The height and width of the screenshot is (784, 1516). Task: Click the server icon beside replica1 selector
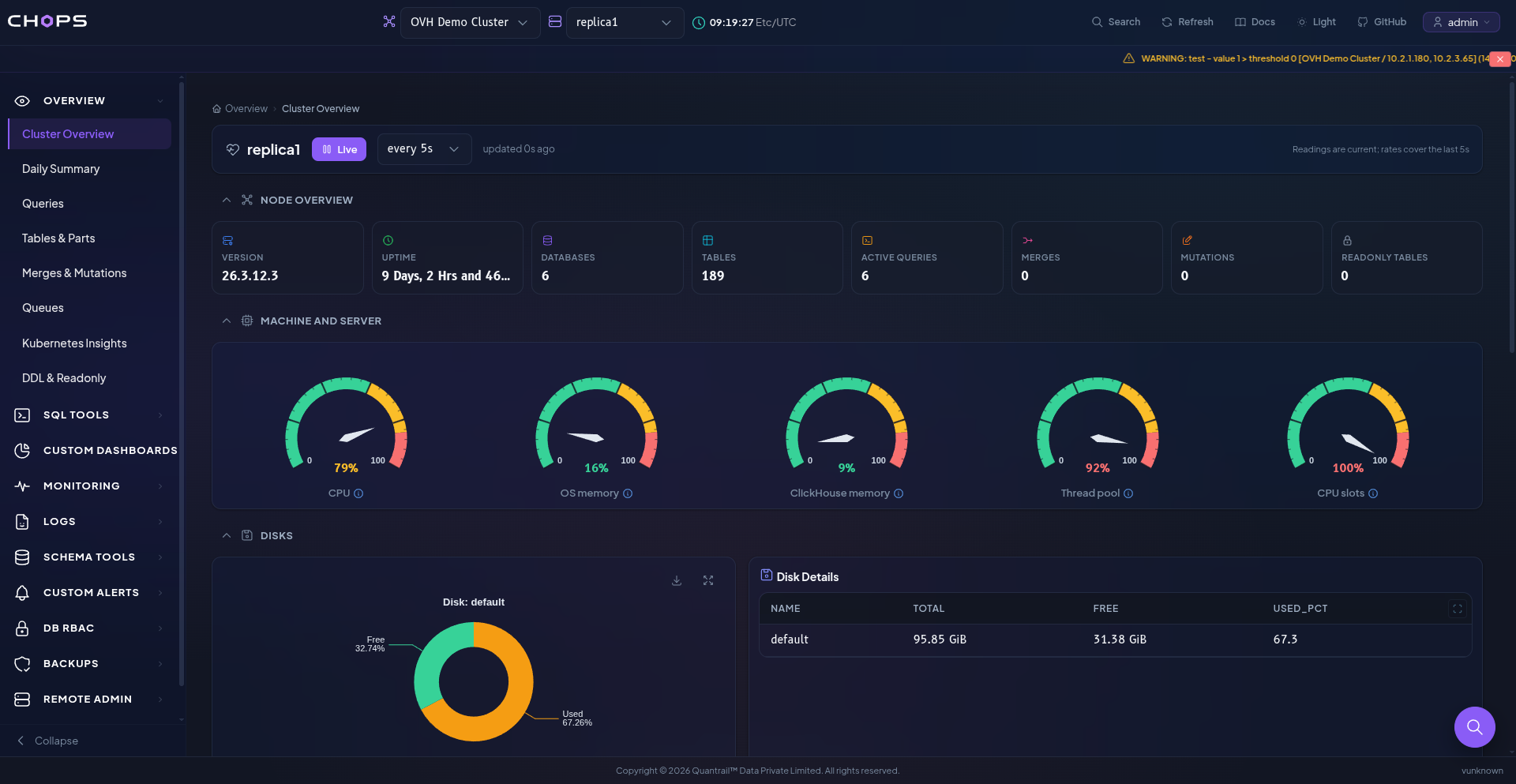pos(555,22)
